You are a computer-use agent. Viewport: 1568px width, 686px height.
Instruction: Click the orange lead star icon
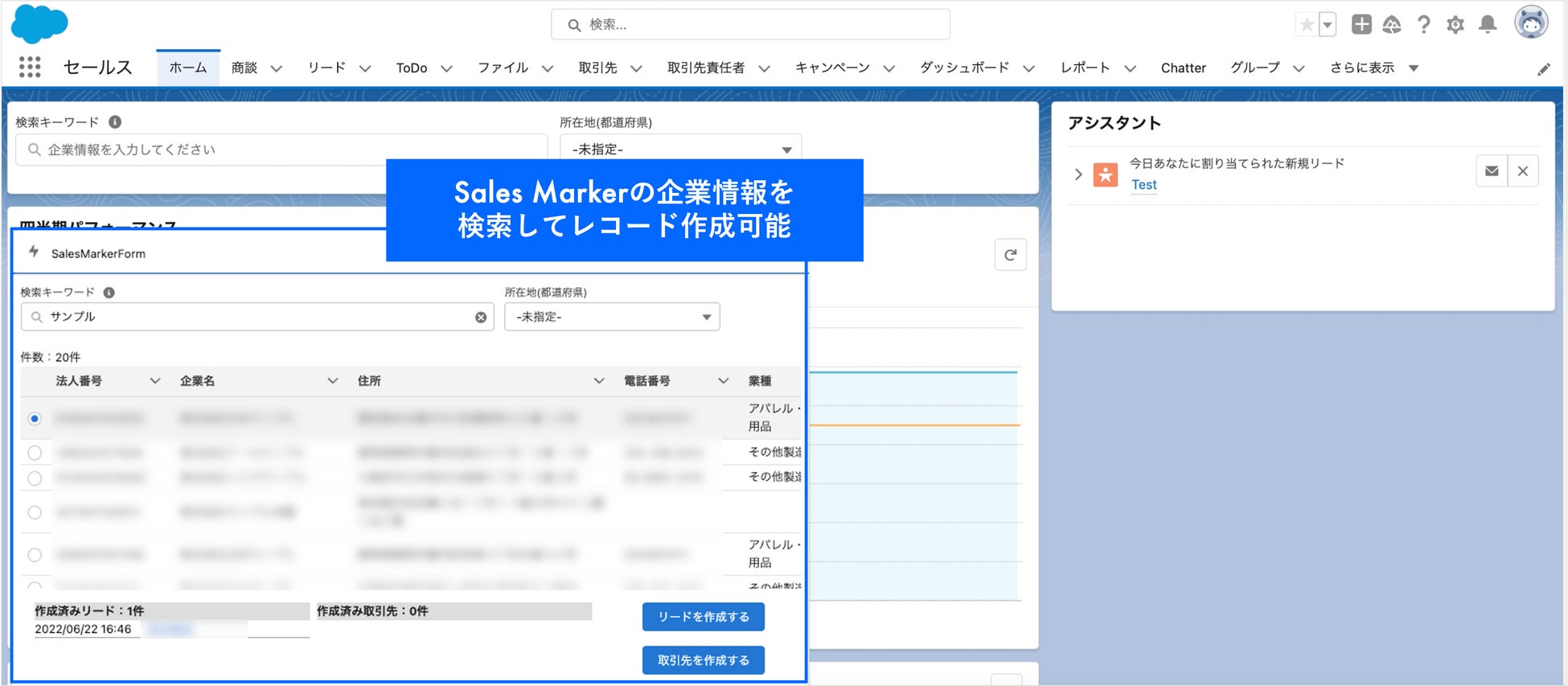(x=1106, y=175)
